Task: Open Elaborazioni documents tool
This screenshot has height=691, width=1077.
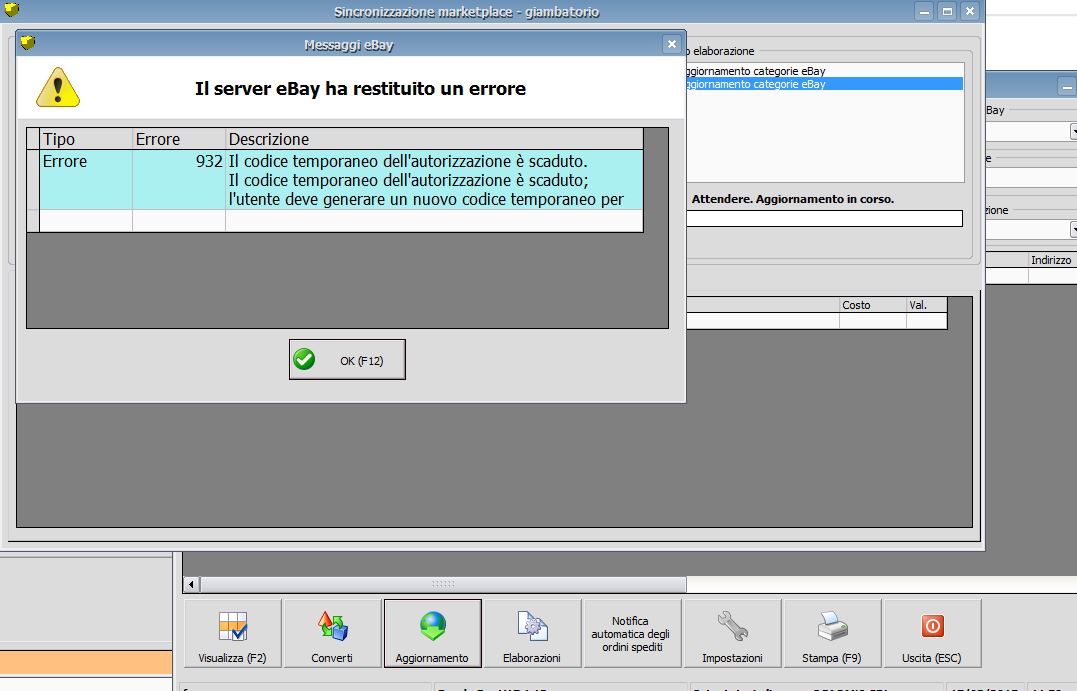Action: [532, 633]
